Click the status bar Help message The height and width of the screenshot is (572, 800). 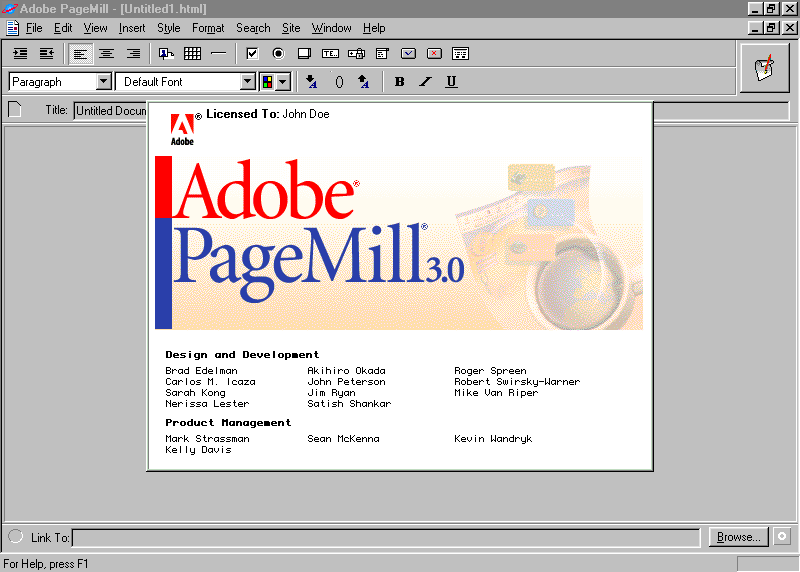46,564
